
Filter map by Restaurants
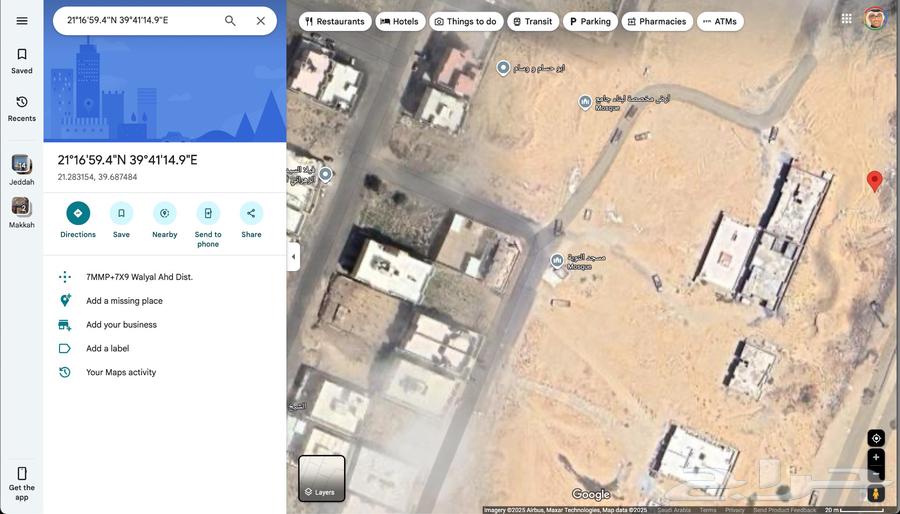point(335,21)
